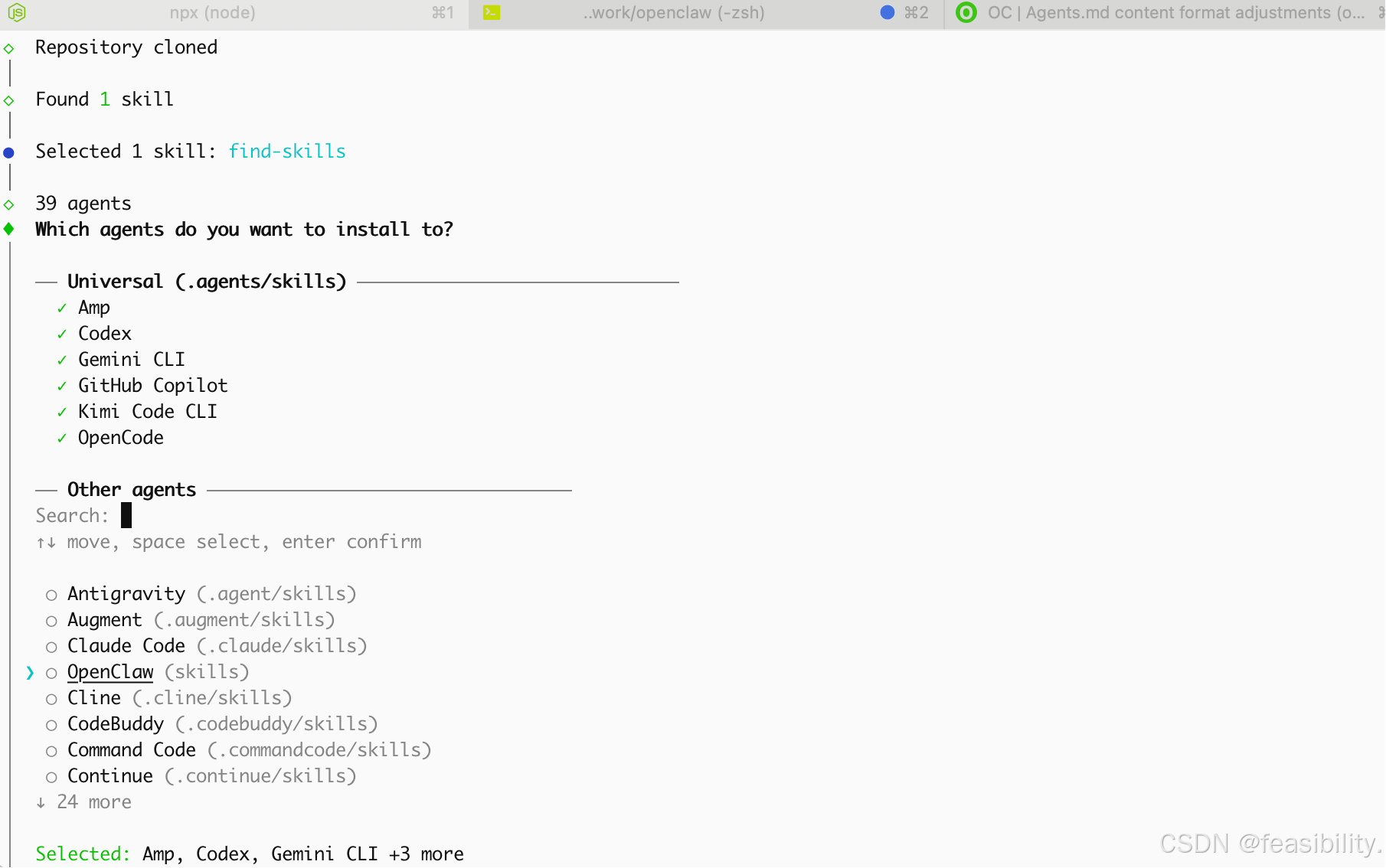Viewport: 1386px width, 868px height.
Task: Select the Antigravity agent radio circle
Action: point(51,596)
